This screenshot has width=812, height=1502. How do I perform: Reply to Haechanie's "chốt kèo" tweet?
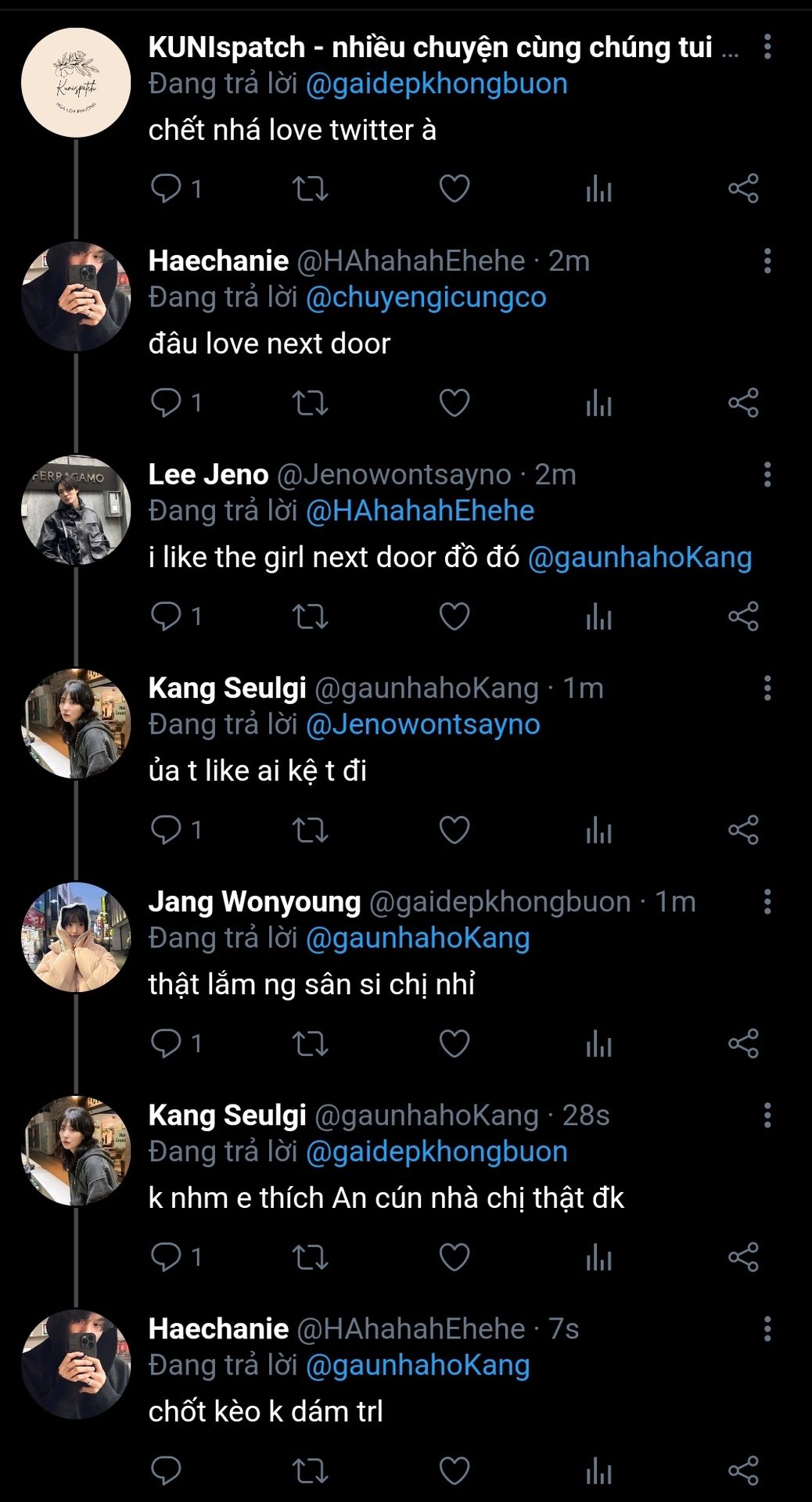pyautogui.click(x=166, y=1471)
